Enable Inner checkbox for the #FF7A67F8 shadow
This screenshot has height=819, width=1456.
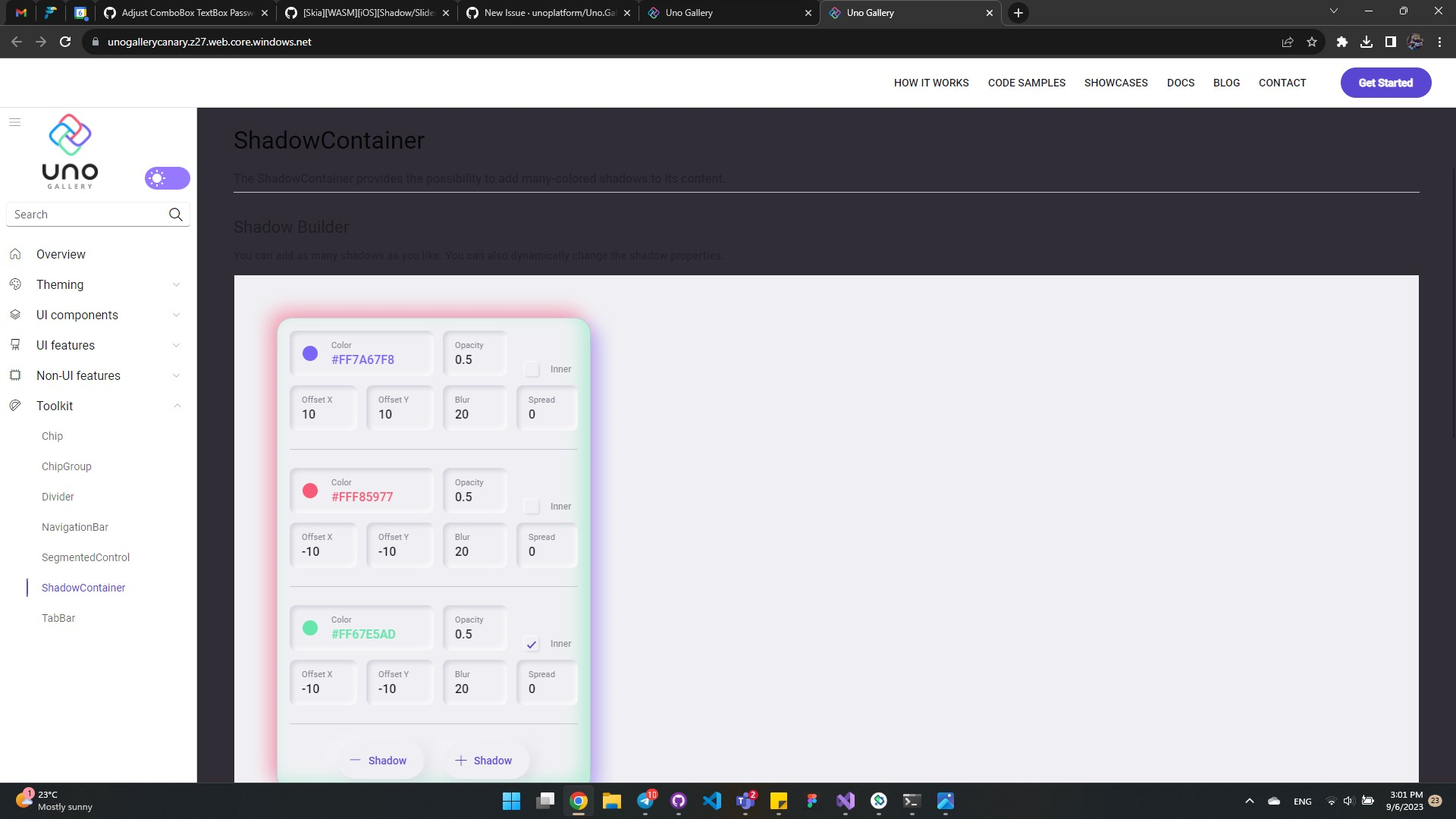pyautogui.click(x=532, y=369)
